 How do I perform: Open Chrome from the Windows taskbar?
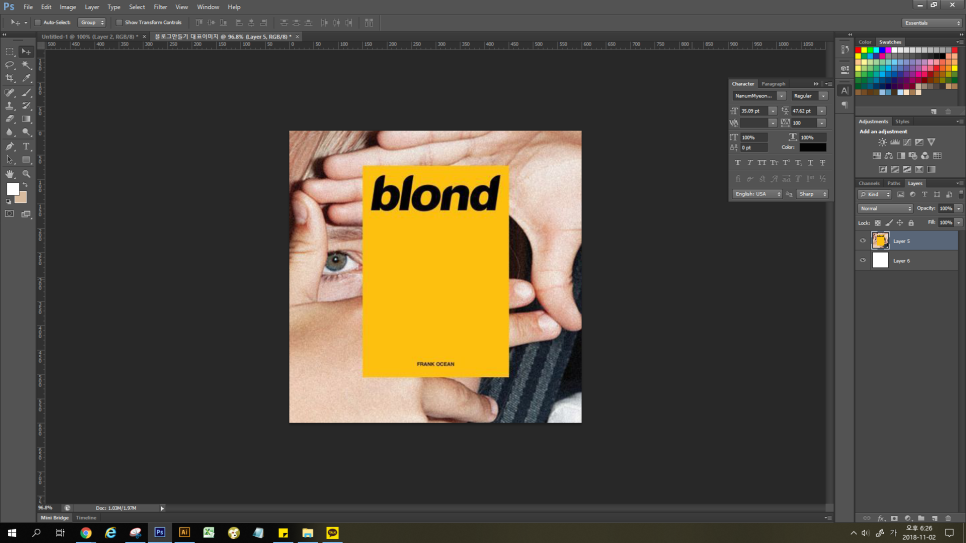click(86, 533)
